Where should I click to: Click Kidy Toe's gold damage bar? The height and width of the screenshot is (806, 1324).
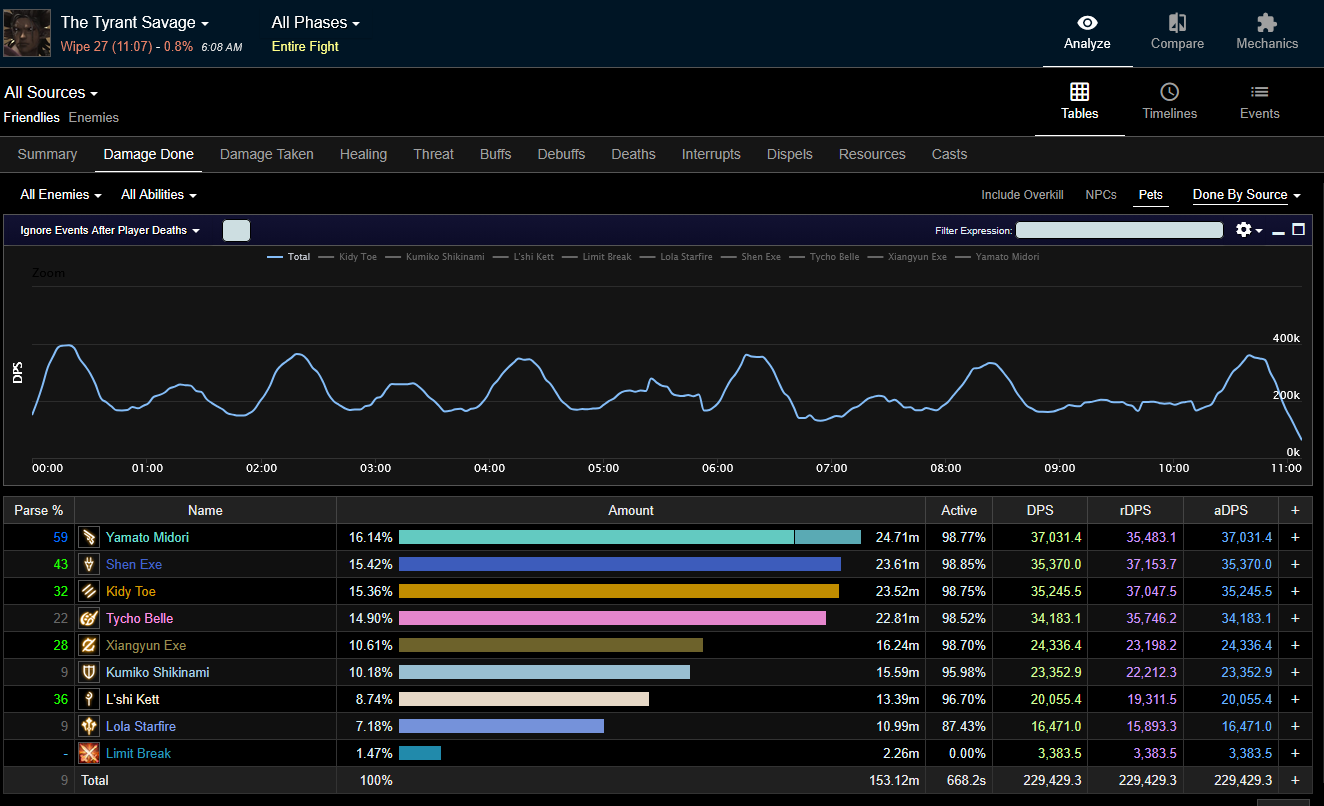coord(619,591)
